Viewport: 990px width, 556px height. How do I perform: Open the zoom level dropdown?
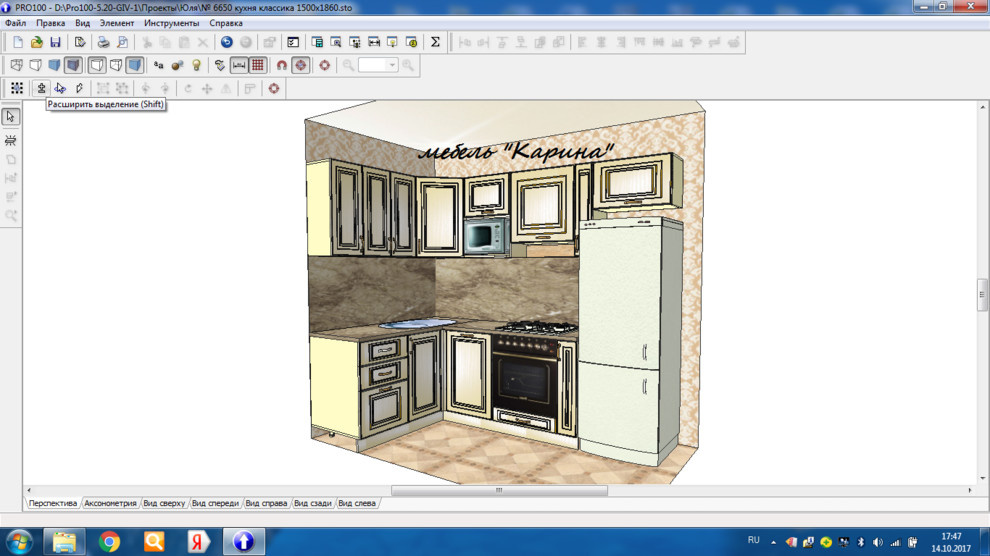pyautogui.click(x=392, y=65)
